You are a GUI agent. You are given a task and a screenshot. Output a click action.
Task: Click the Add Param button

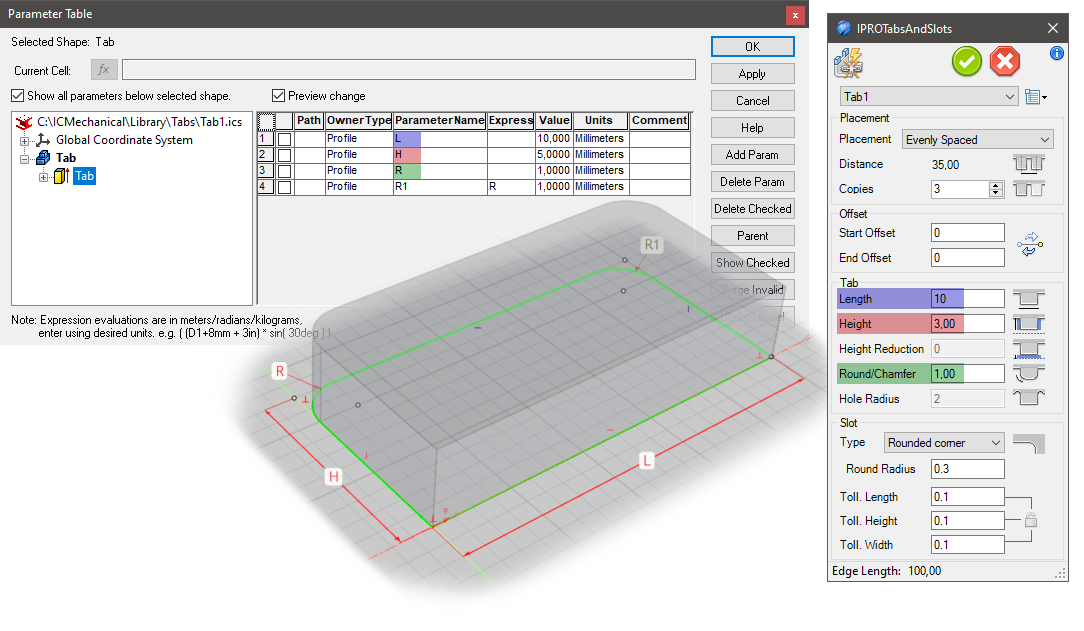(752, 154)
